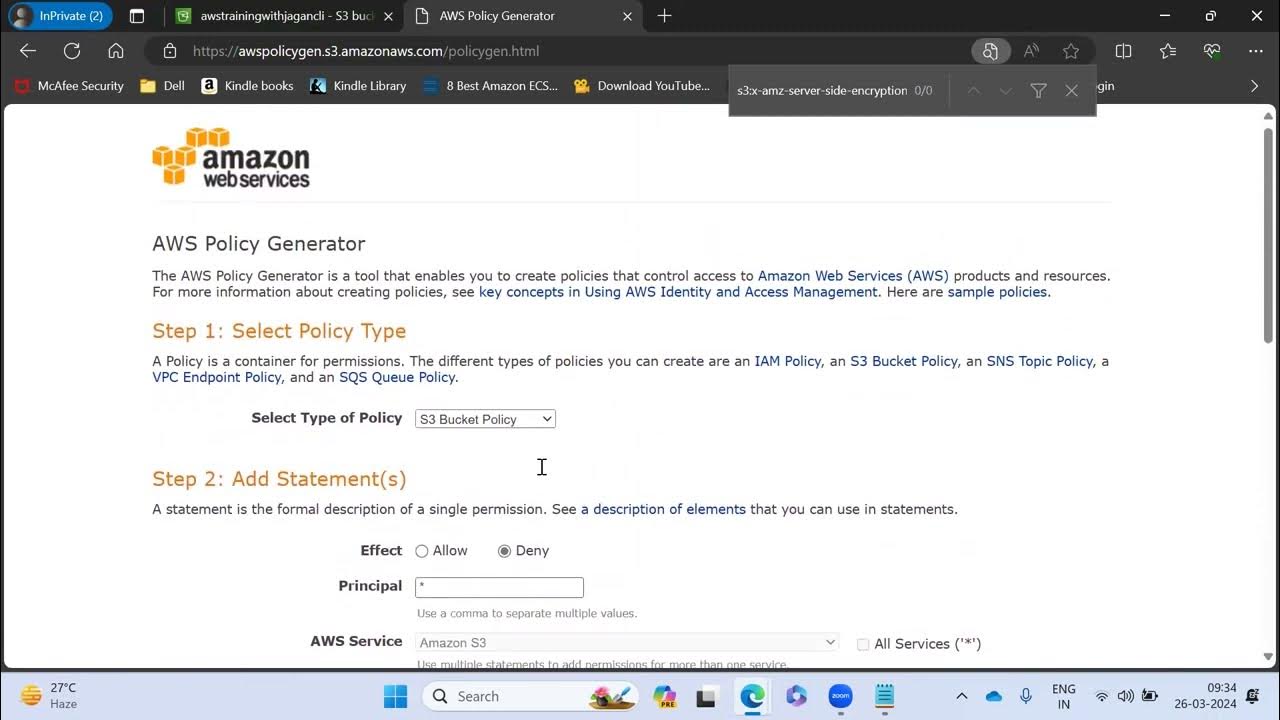Open Edge Settings and more menu

(x=1256, y=51)
